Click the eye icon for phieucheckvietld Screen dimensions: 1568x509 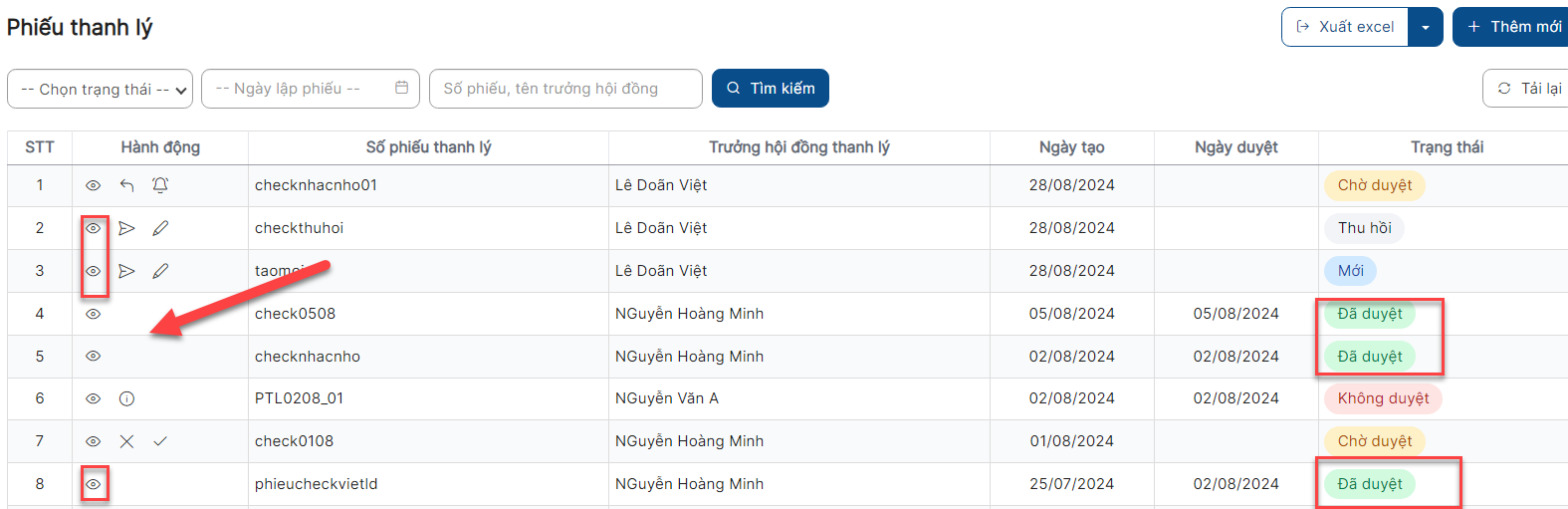tap(93, 484)
